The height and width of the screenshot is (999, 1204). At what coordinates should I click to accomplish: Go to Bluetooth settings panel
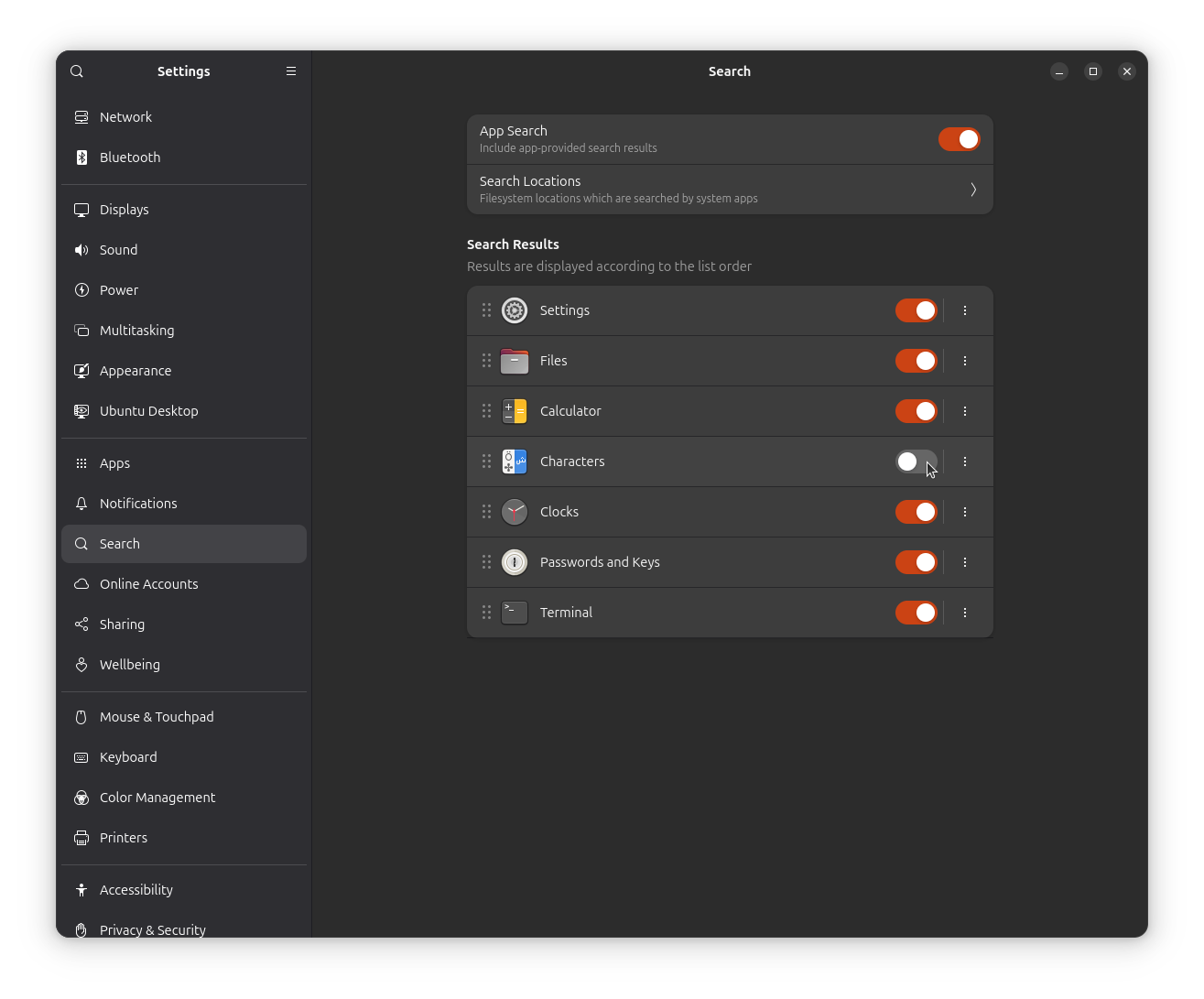[x=130, y=157]
